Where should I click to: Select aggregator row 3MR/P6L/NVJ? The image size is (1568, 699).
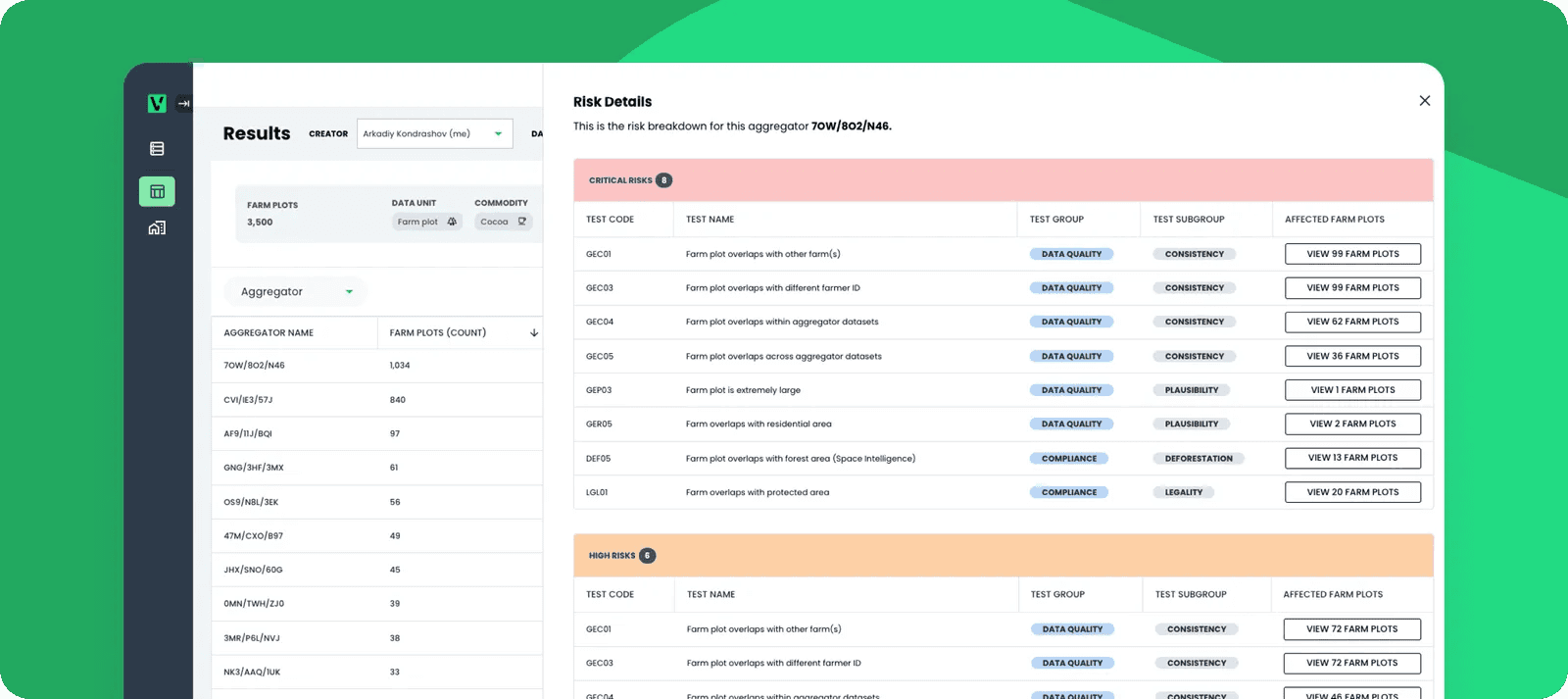[x=377, y=638]
